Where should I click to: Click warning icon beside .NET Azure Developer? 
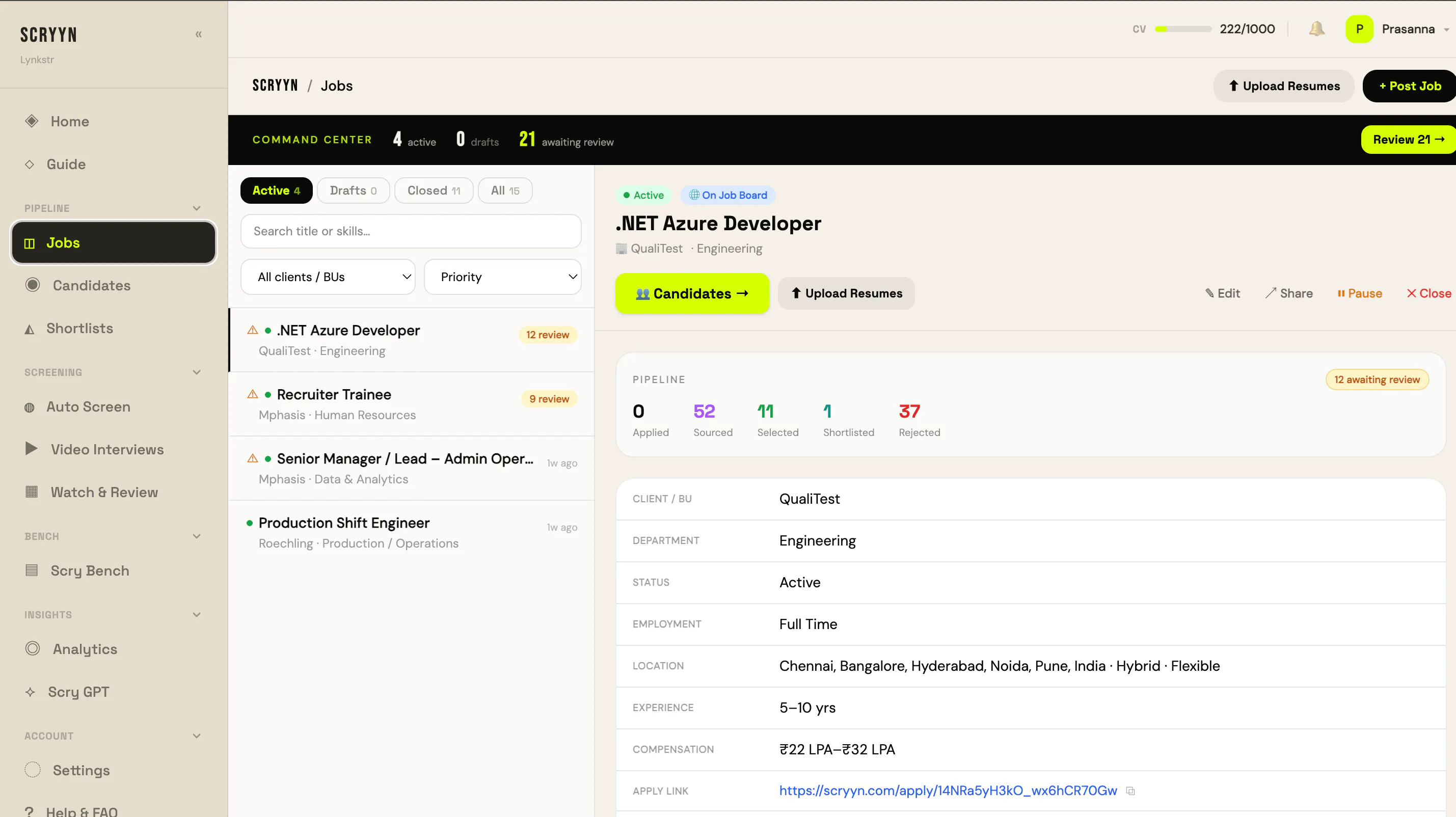click(x=253, y=330)
